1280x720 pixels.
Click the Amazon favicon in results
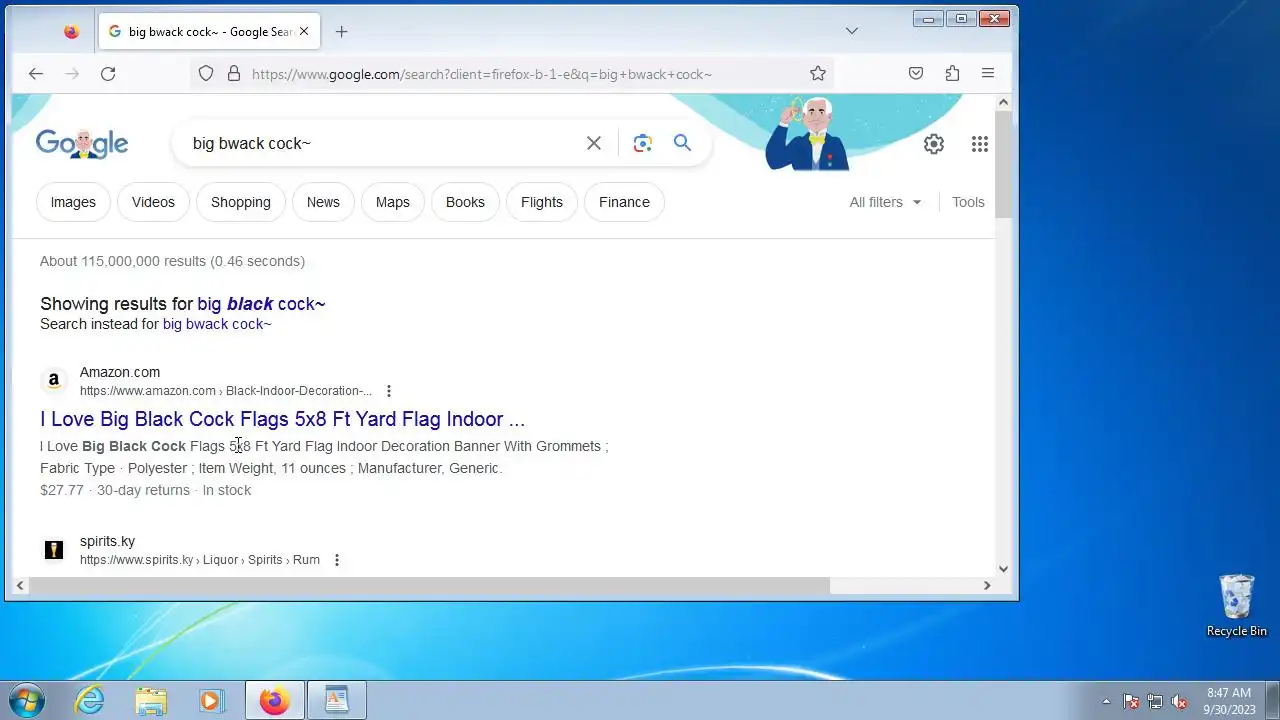(x=54, y=381)
